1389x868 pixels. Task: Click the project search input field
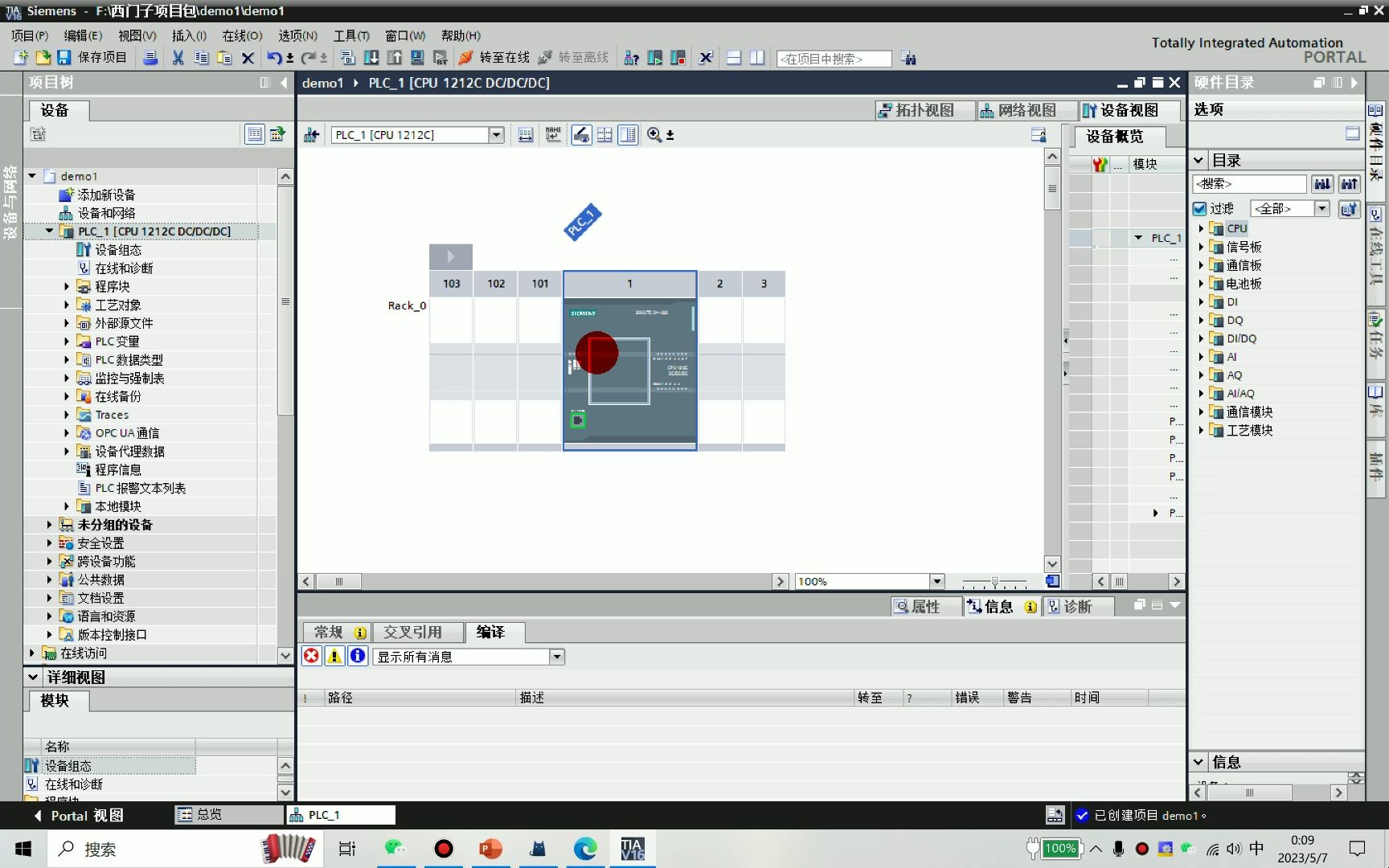tap(834, 59)
